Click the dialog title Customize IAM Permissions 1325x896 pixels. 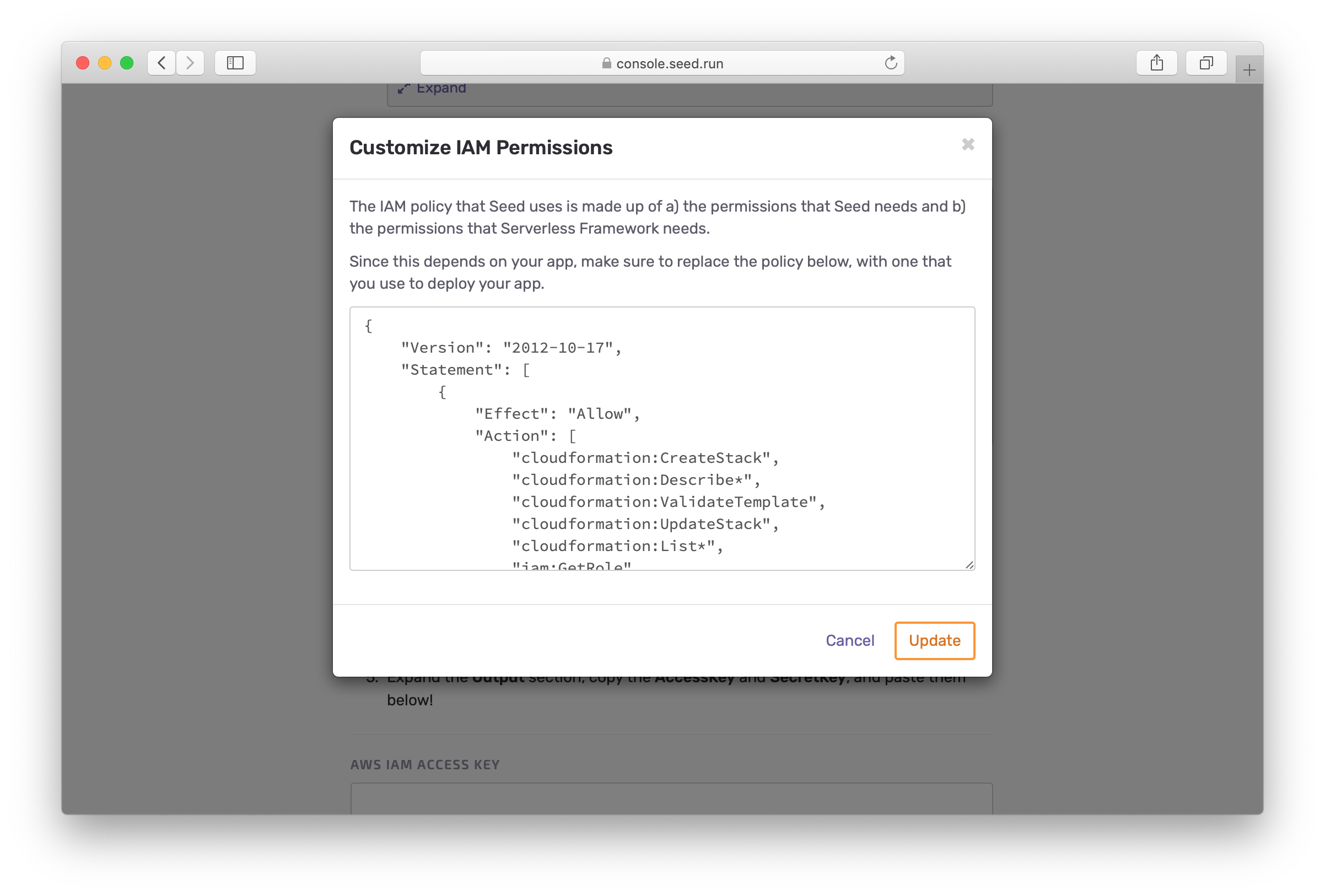tap(481, 148)
